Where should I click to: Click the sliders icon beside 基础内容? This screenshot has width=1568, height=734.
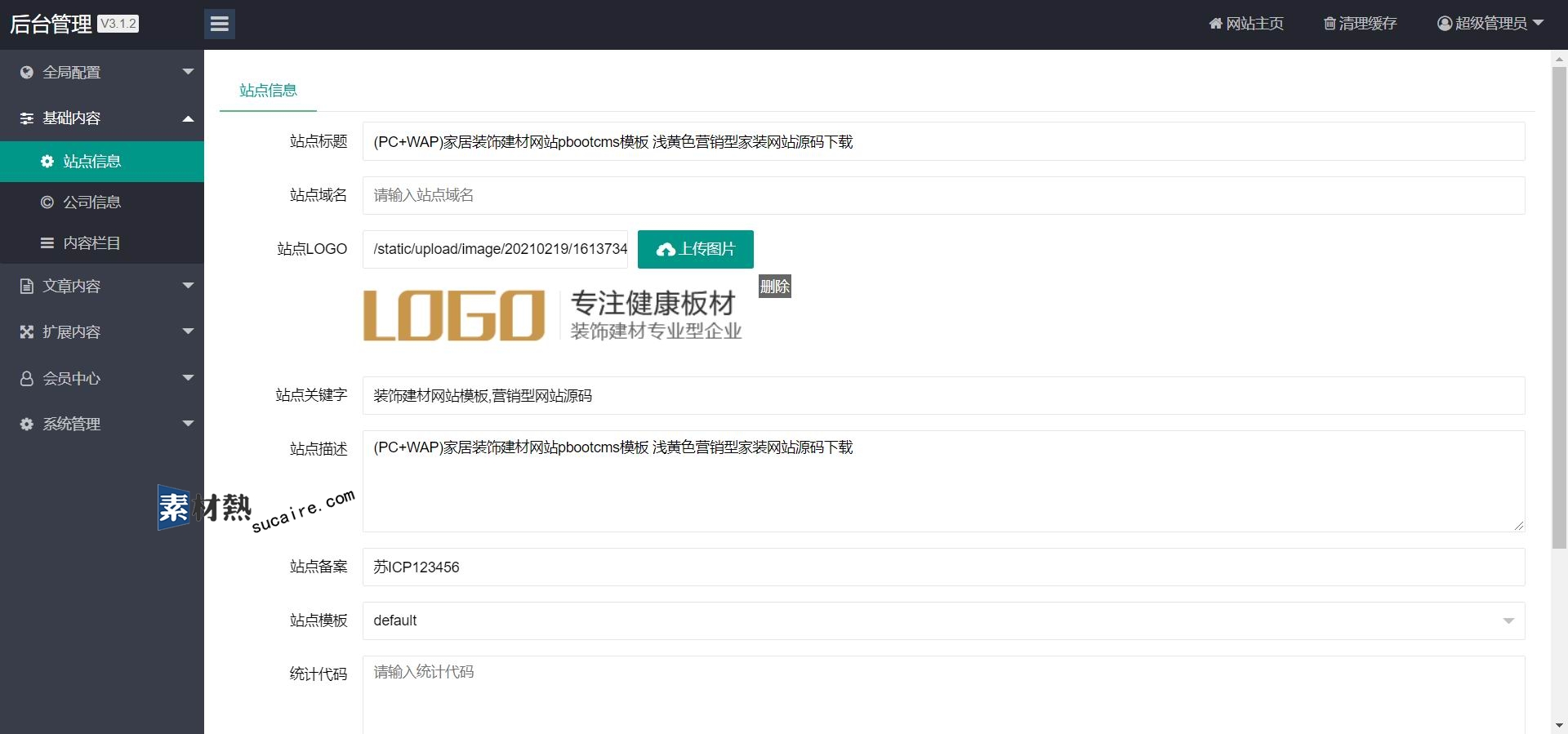click(27, 118)
